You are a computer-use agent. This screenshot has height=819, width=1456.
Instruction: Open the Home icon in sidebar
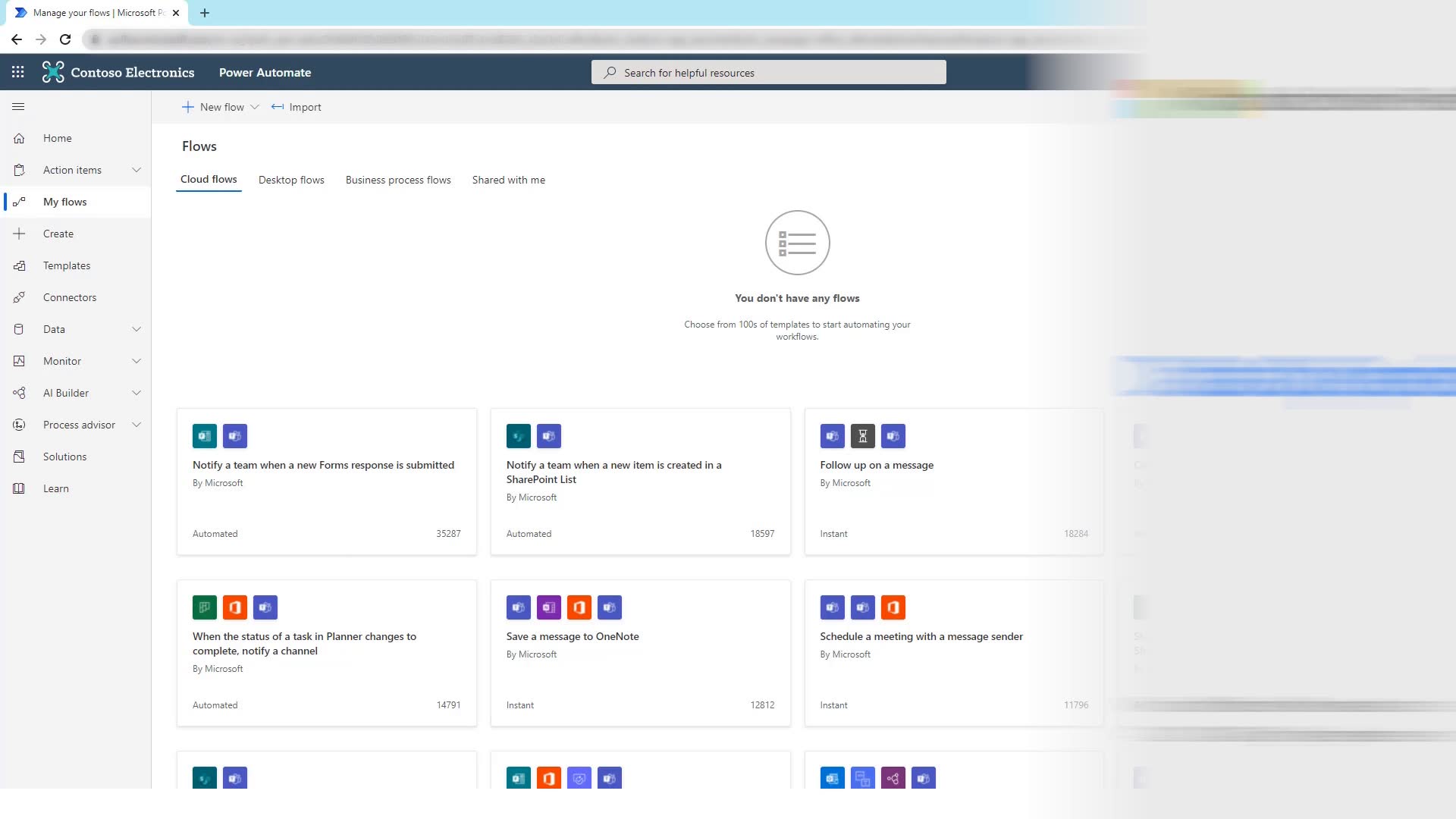click(x=19, y=138)
